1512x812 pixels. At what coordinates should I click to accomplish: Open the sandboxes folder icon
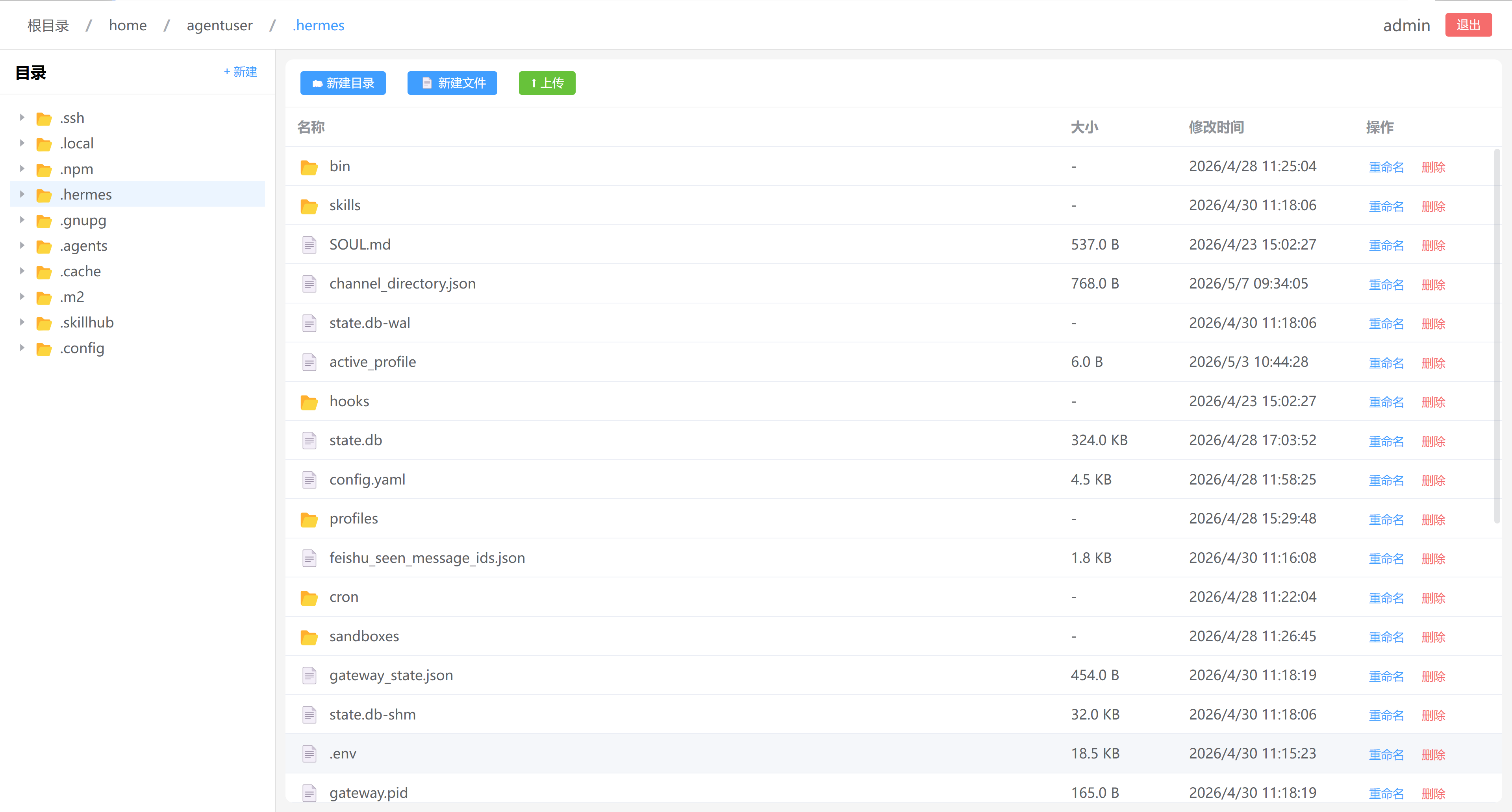point(309,636)
